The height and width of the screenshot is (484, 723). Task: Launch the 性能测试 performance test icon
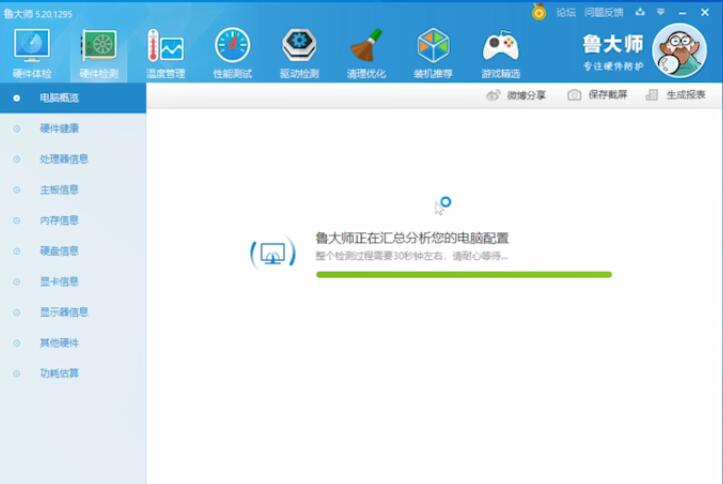click(x=232, y=45)
